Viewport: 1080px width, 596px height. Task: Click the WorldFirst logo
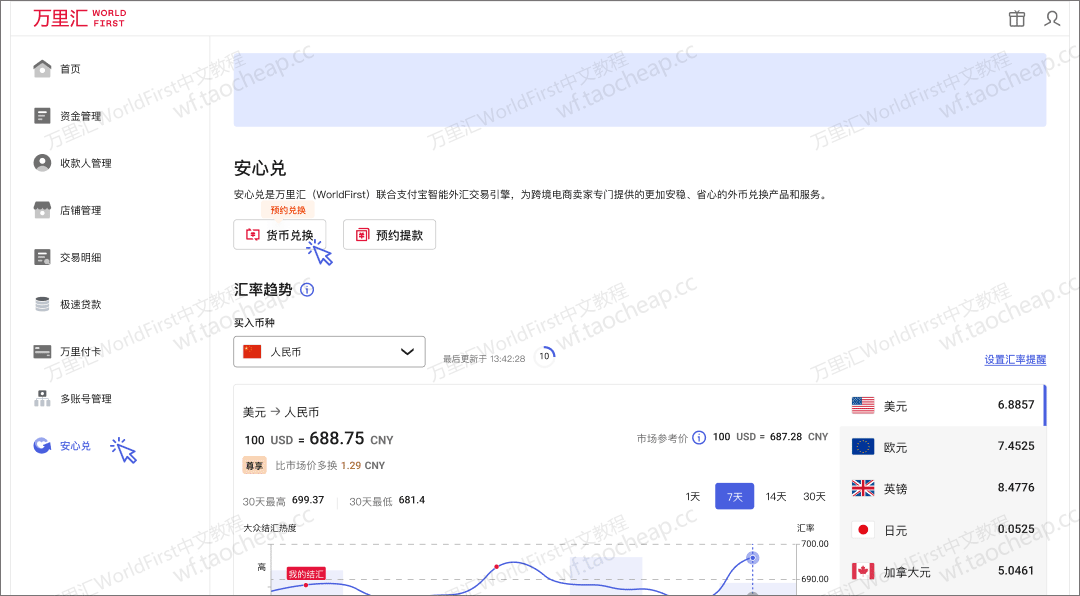pos(79,18)
